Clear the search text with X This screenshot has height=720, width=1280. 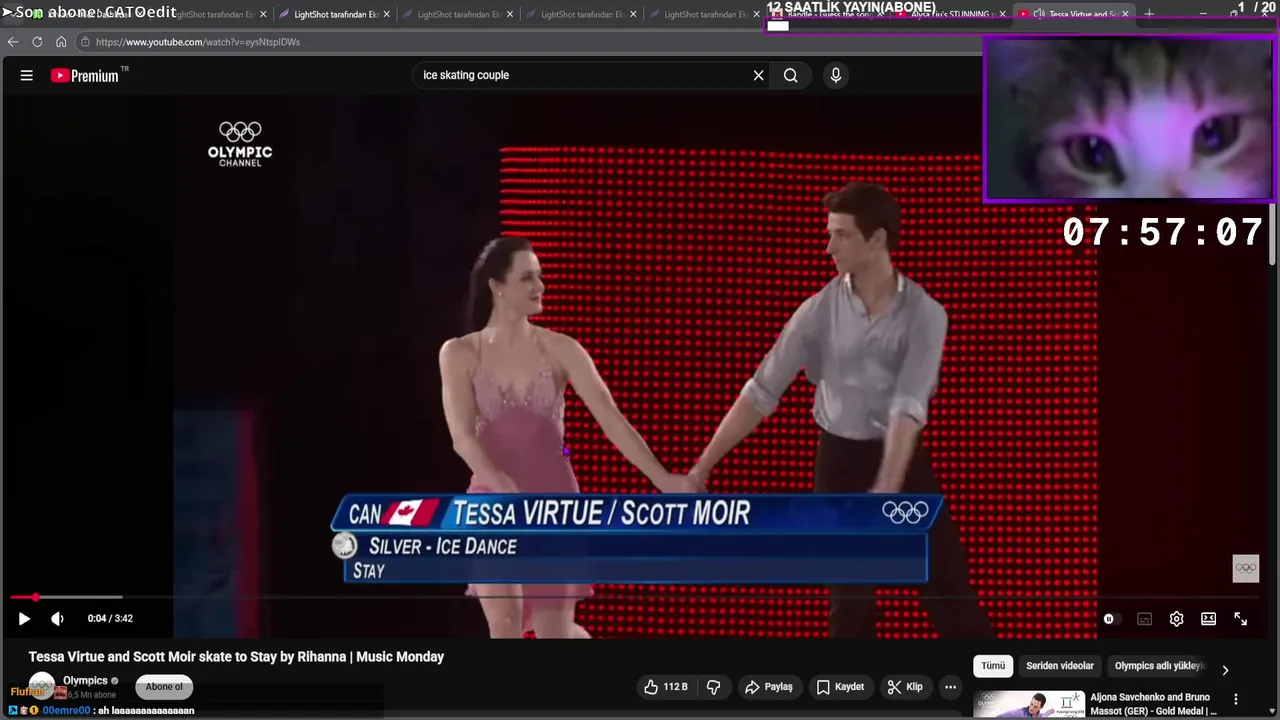click(x=758, y=75)
